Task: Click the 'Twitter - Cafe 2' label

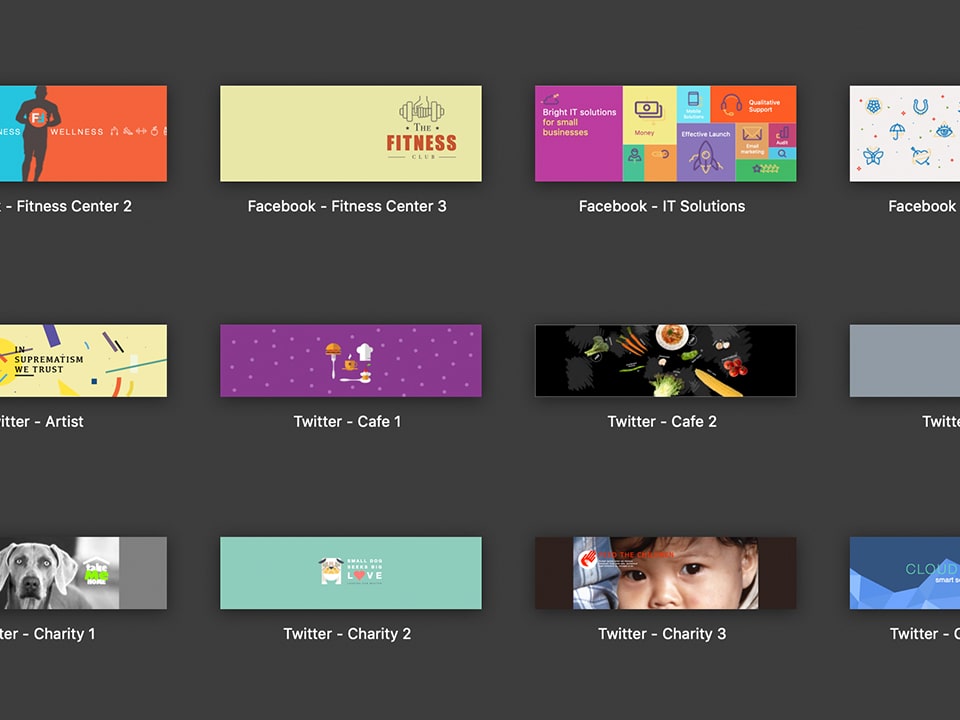Action: point(662,421)
